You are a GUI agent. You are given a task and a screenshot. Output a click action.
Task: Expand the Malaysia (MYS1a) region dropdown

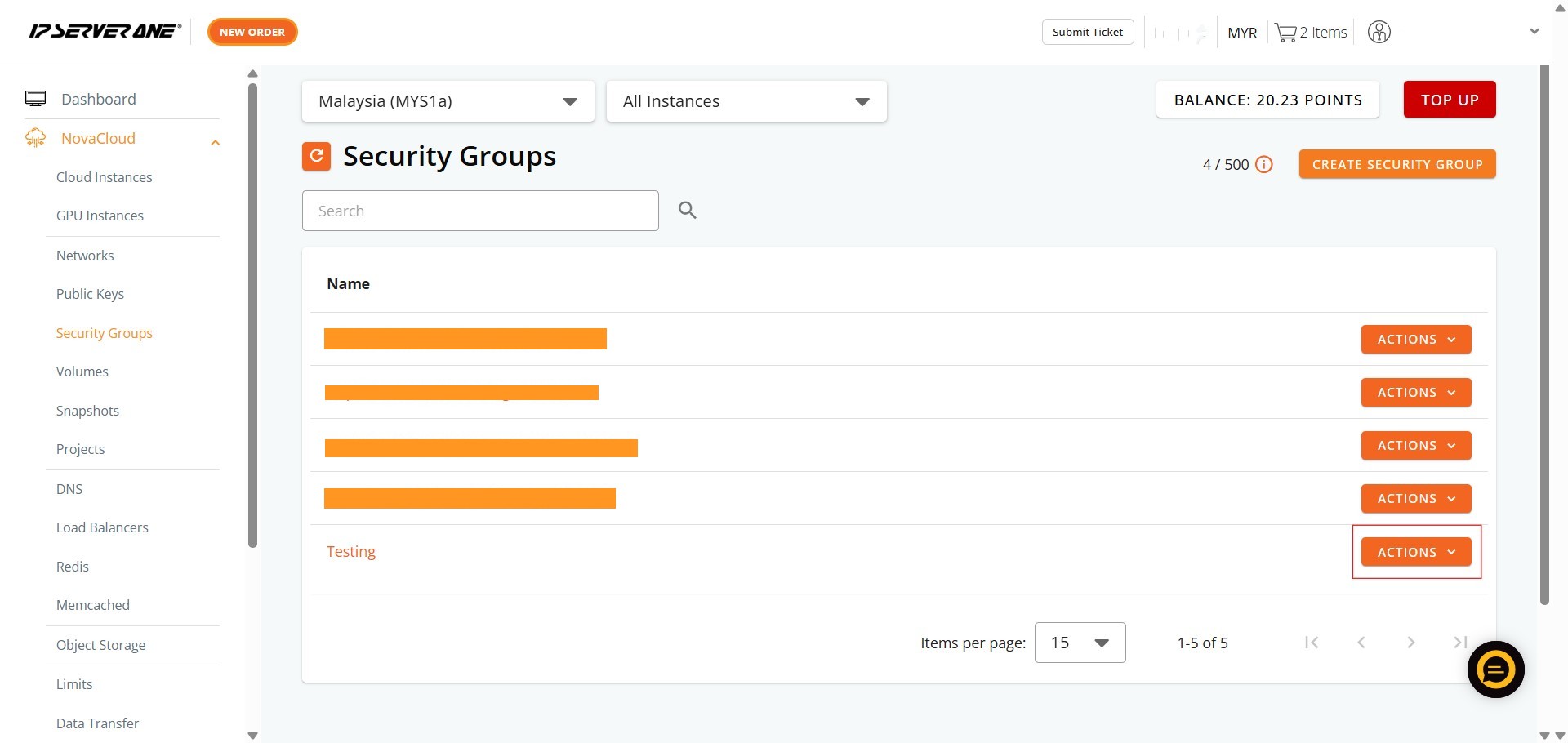tap(448, 101)
